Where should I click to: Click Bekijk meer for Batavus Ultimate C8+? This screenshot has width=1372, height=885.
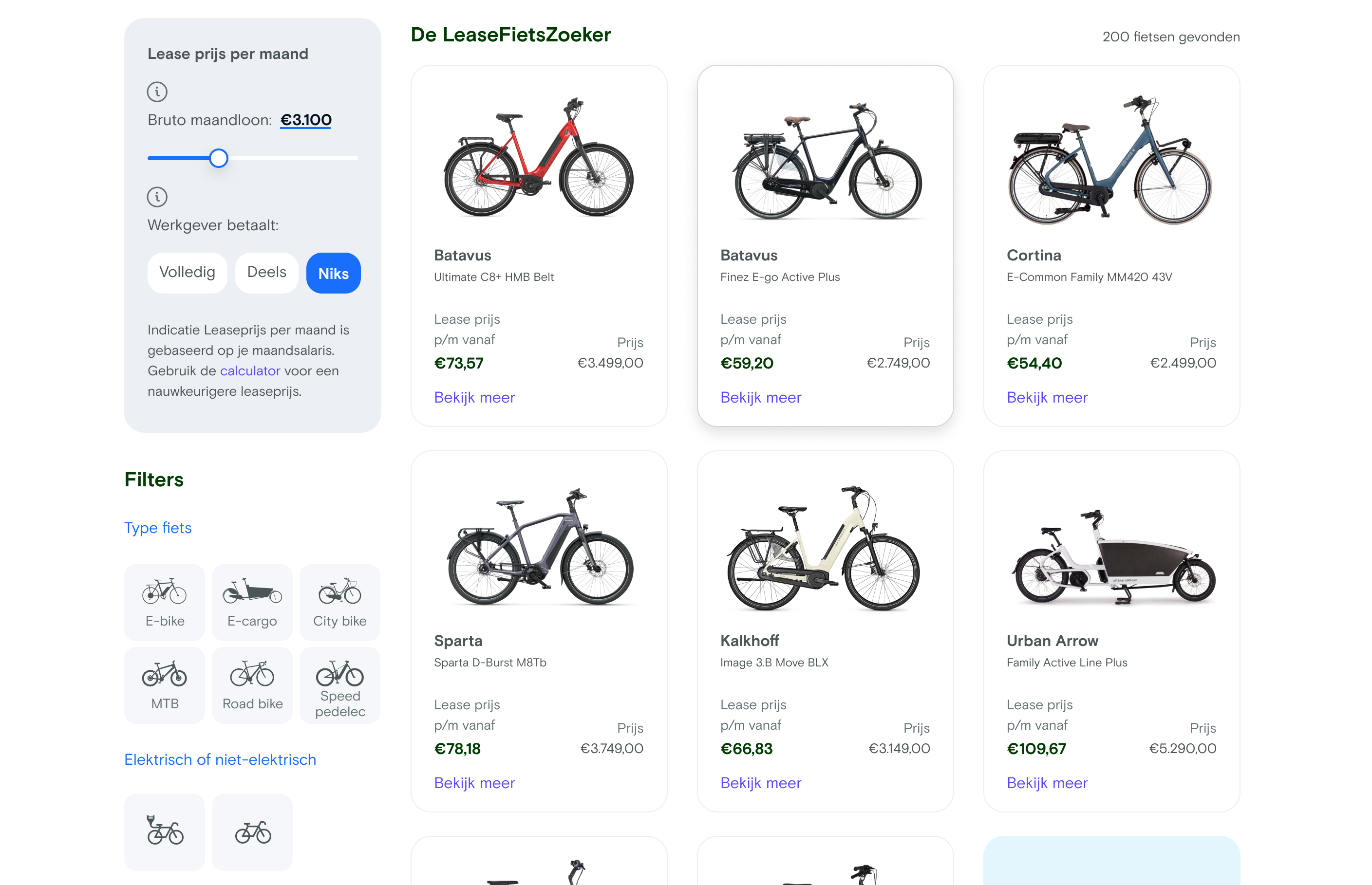coord(474,398)
